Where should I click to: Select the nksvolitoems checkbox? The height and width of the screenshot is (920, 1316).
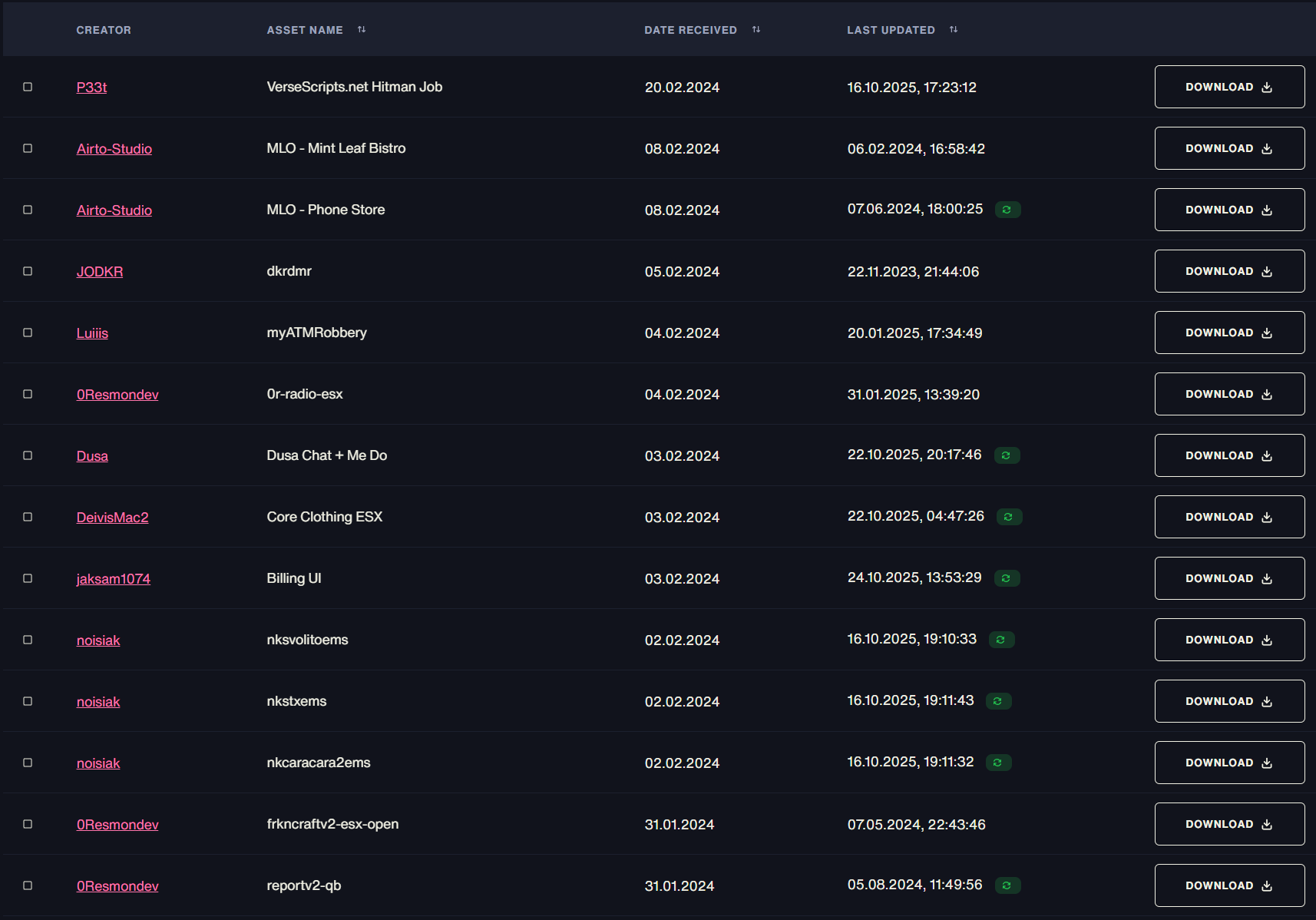[28, 640]
